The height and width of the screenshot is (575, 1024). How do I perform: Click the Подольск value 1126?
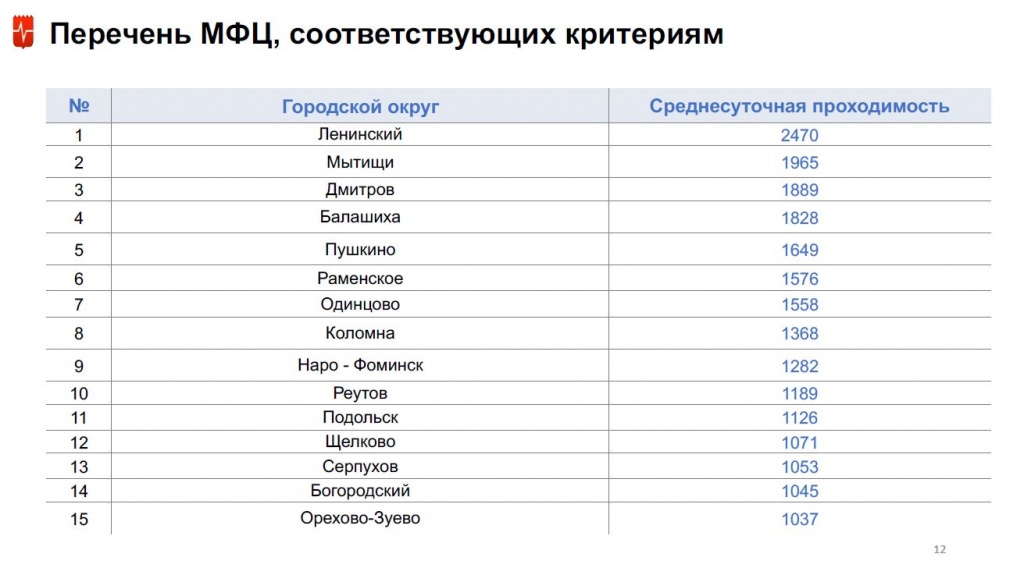tap(799, 418)
